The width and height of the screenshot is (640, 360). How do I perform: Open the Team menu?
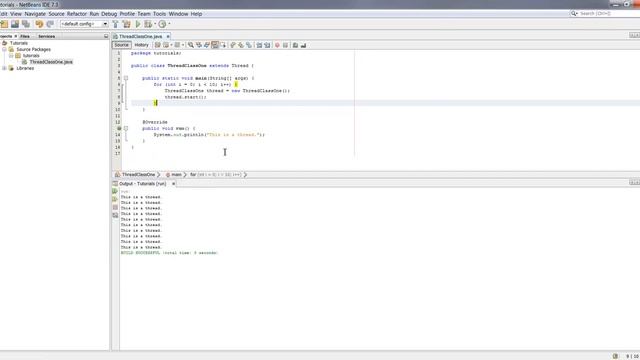coord(144,14)
